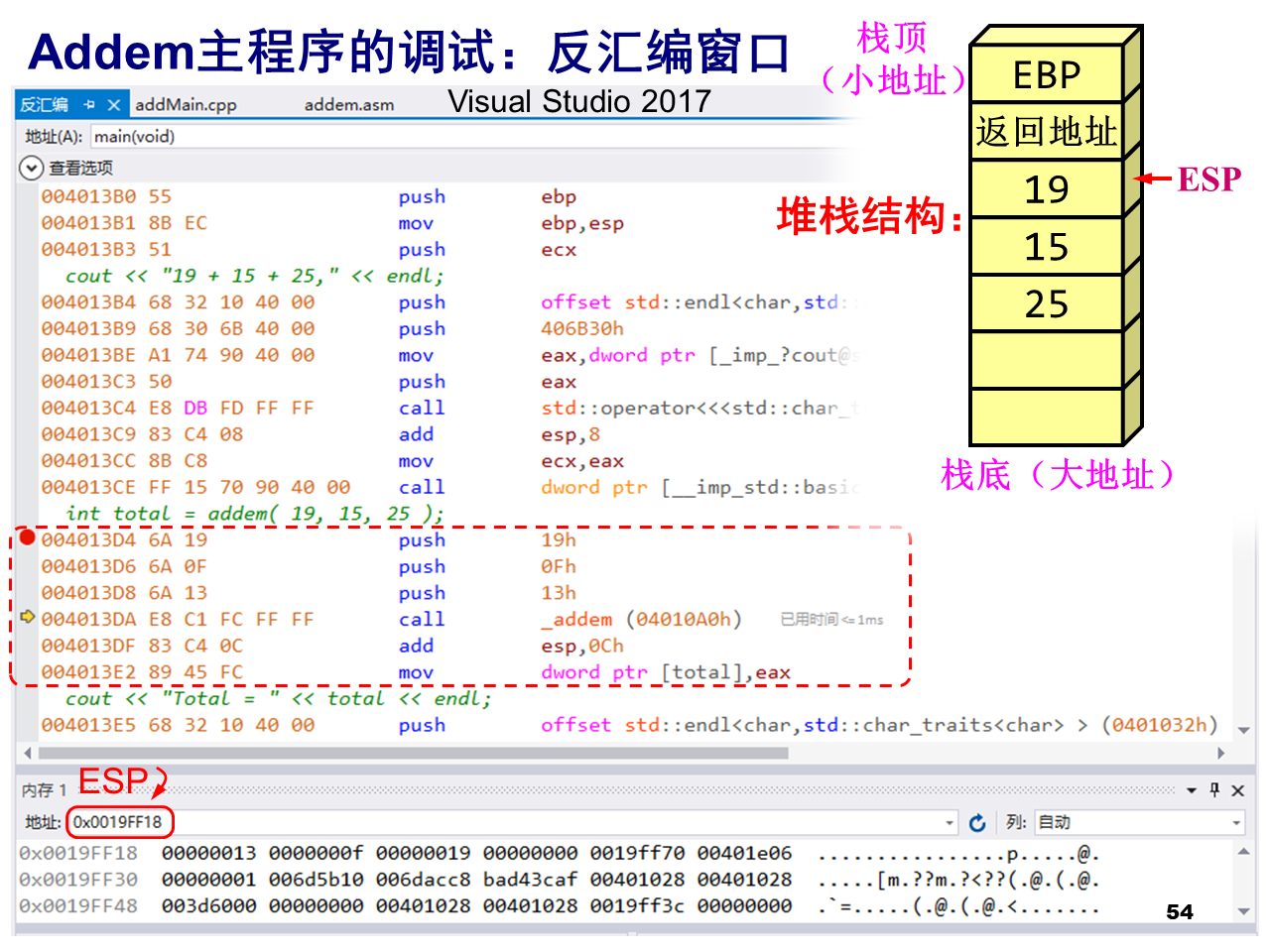Click memory row address 0x0019FF18
The image size is (1270, 952).
(x=78, y=853)
